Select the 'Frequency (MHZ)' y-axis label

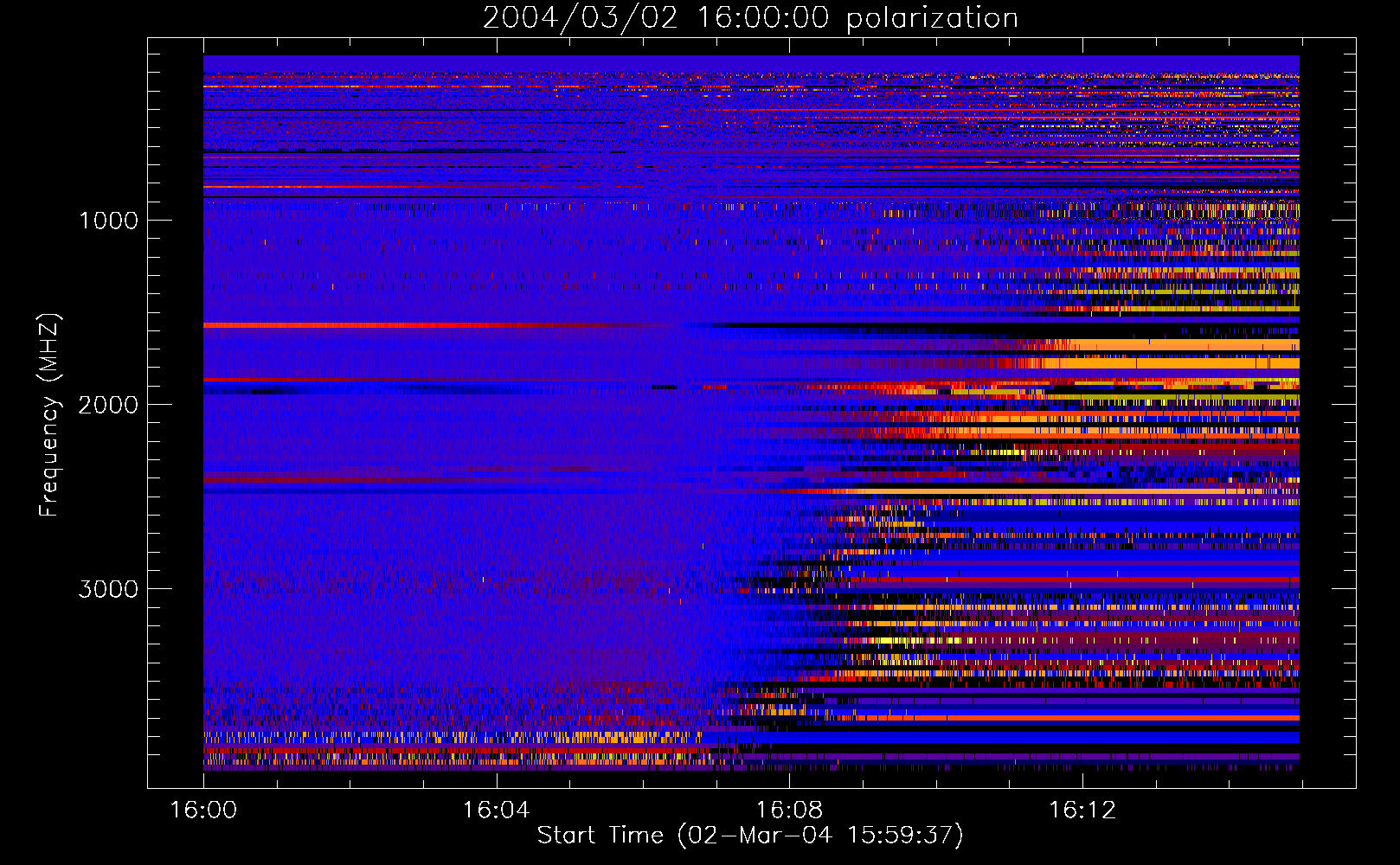[48, 415]
